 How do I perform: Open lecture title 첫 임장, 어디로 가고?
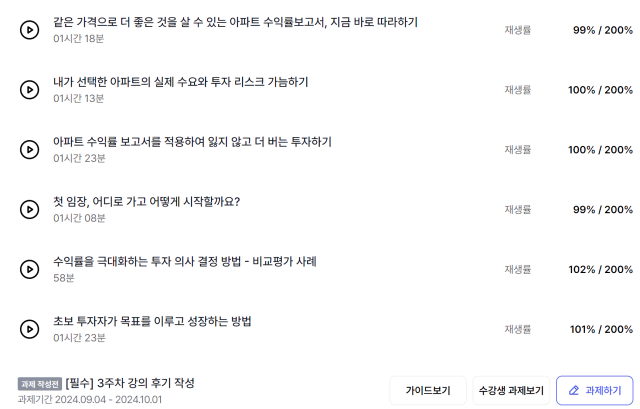point(147,202)
